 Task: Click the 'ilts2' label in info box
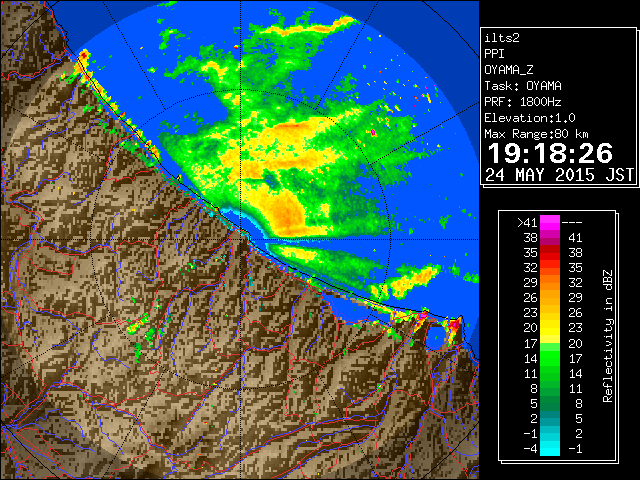click(x=502, y=38)
